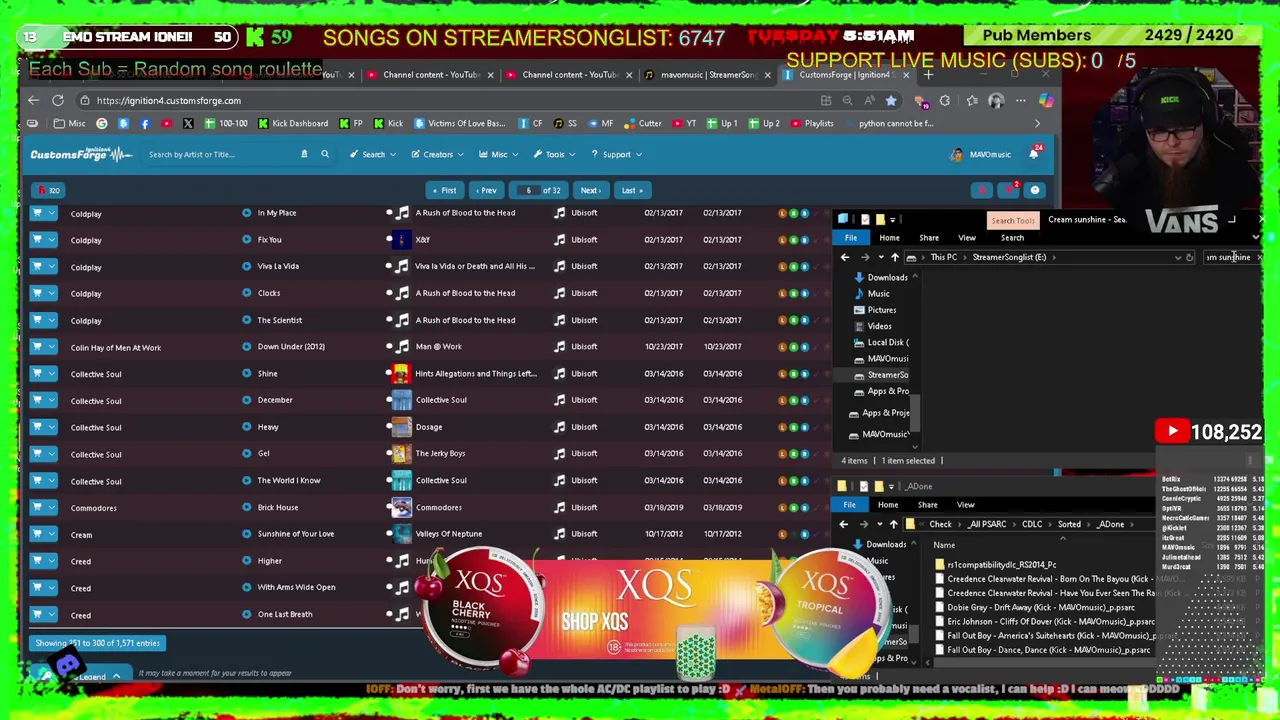Image resolution: width=1280 pixels, height=720 pixels.
Task: Switch to the second Channel content YouTube tab
Action: pyautogui.click(x=570, y=75)
